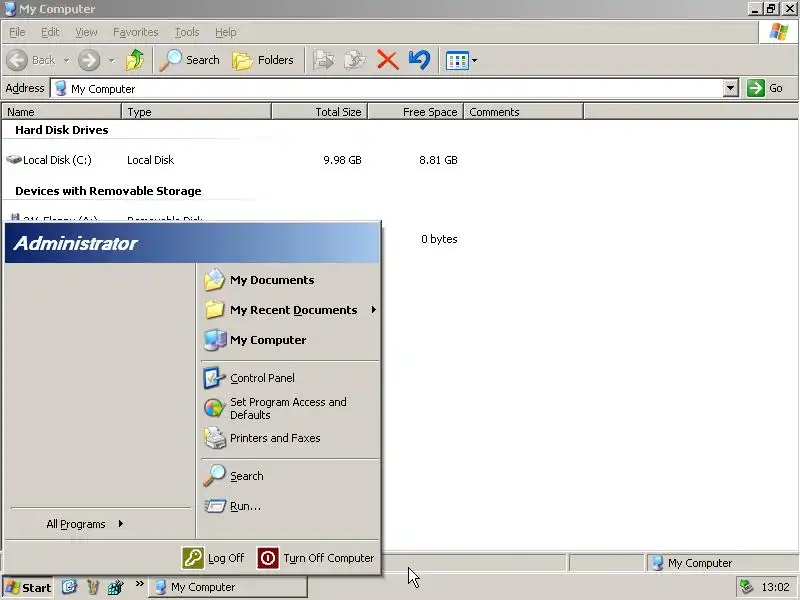Click the 9.98 GB total size value
Image resolution: width=800 pixels, height=600 pixels.
342,160
